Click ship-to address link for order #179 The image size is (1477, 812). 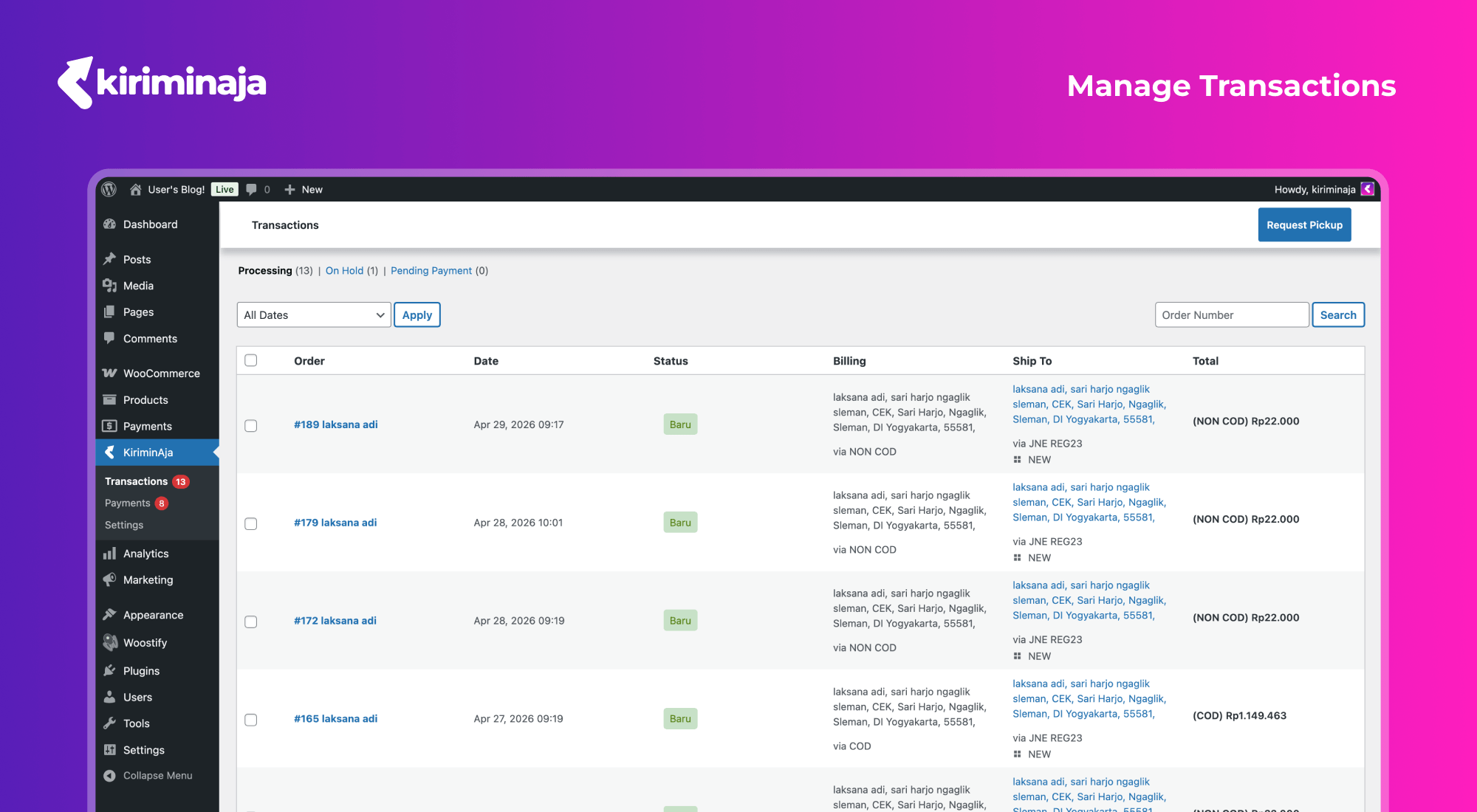(x=1089, y=503)
